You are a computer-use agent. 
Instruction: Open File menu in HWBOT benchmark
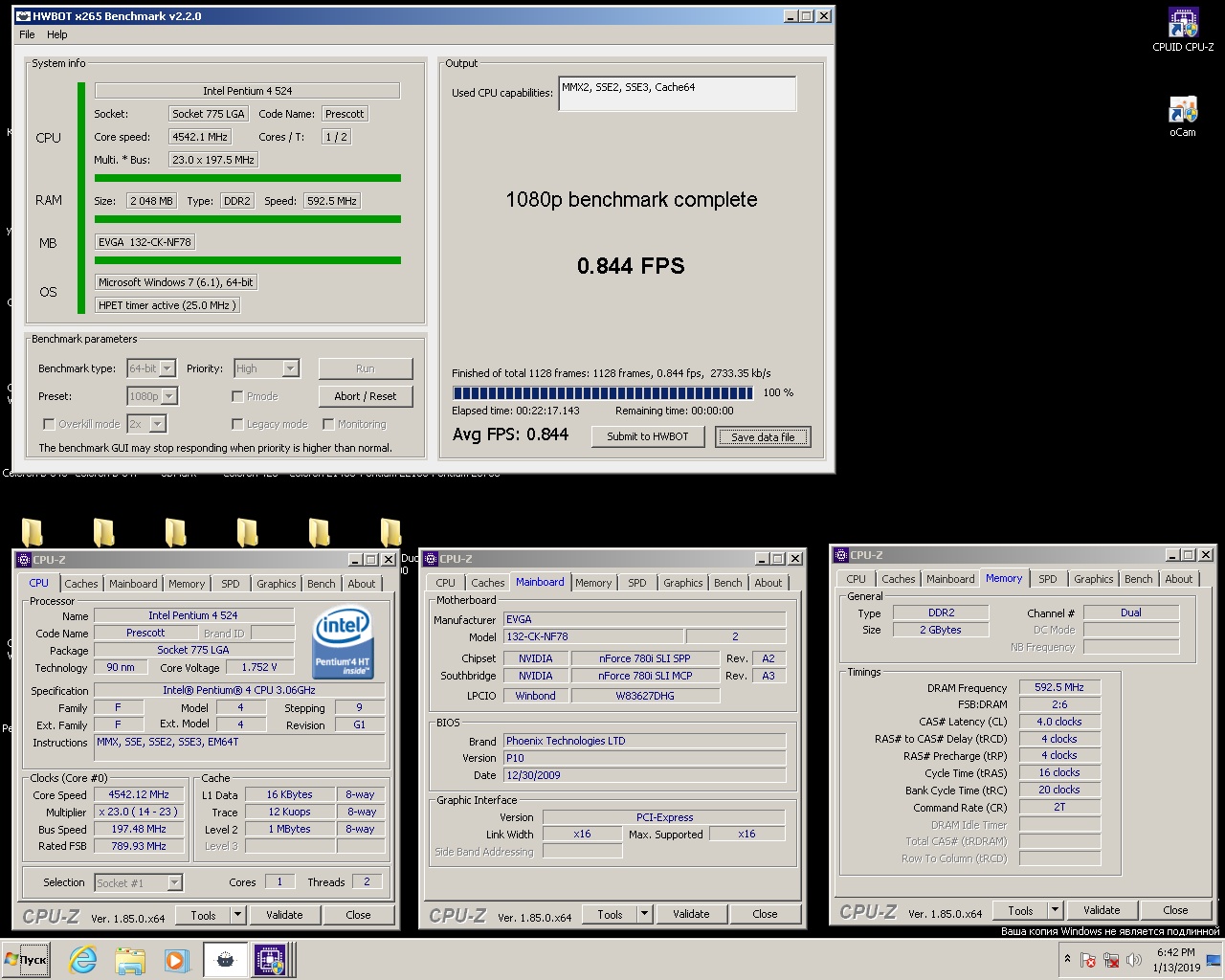click(x=27, y=34)
